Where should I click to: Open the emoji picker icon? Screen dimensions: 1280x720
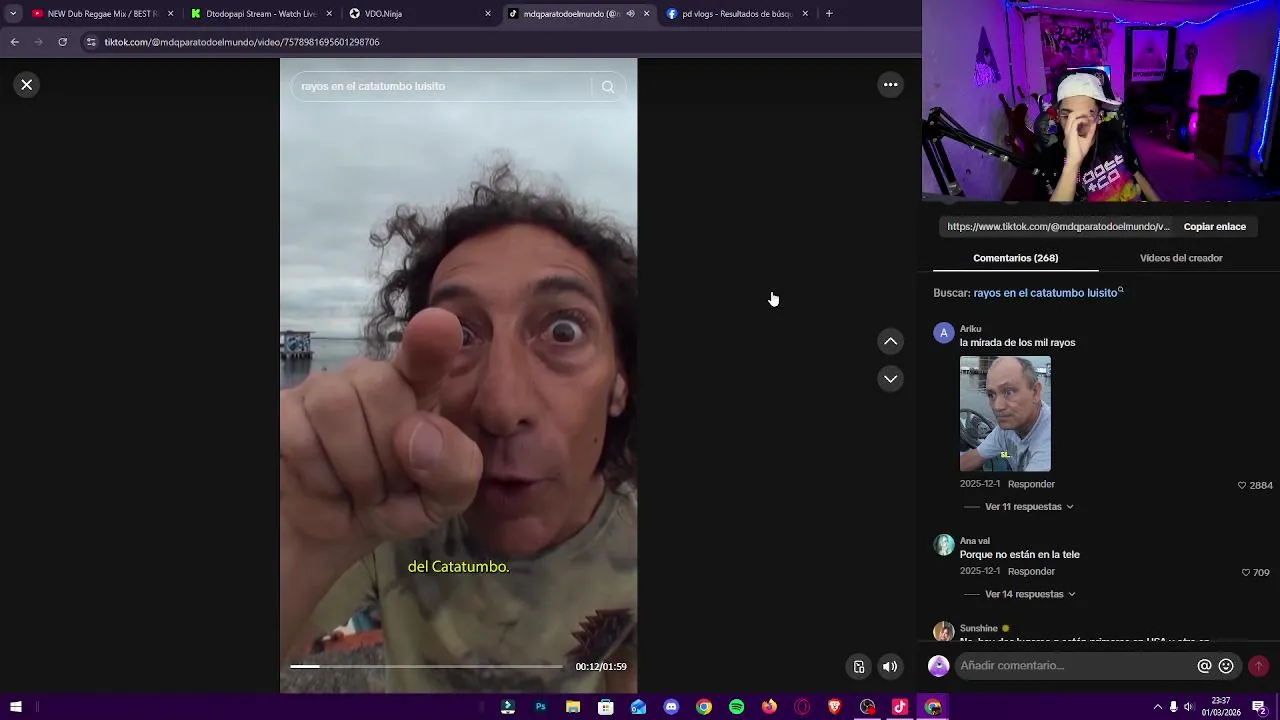(x=1226, y=666)
